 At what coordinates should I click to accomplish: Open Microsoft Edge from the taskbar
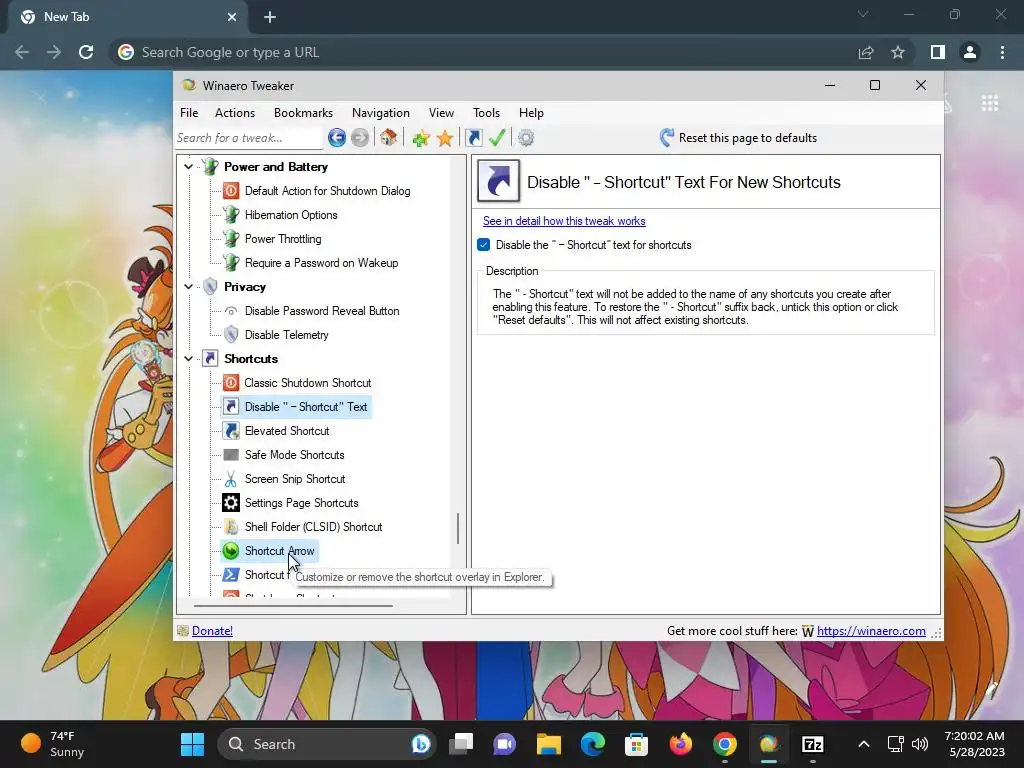tap(592, 744)
